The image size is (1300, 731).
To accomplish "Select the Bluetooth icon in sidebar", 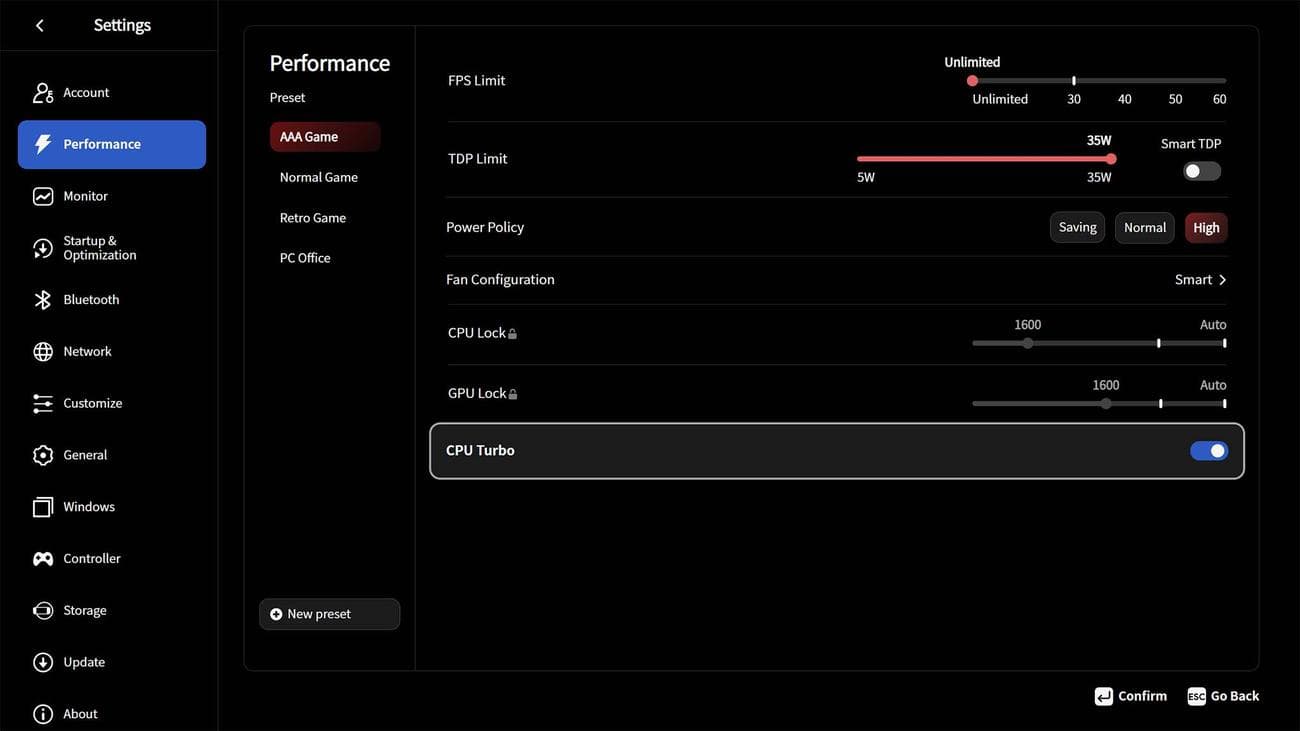I will point(43,300).
